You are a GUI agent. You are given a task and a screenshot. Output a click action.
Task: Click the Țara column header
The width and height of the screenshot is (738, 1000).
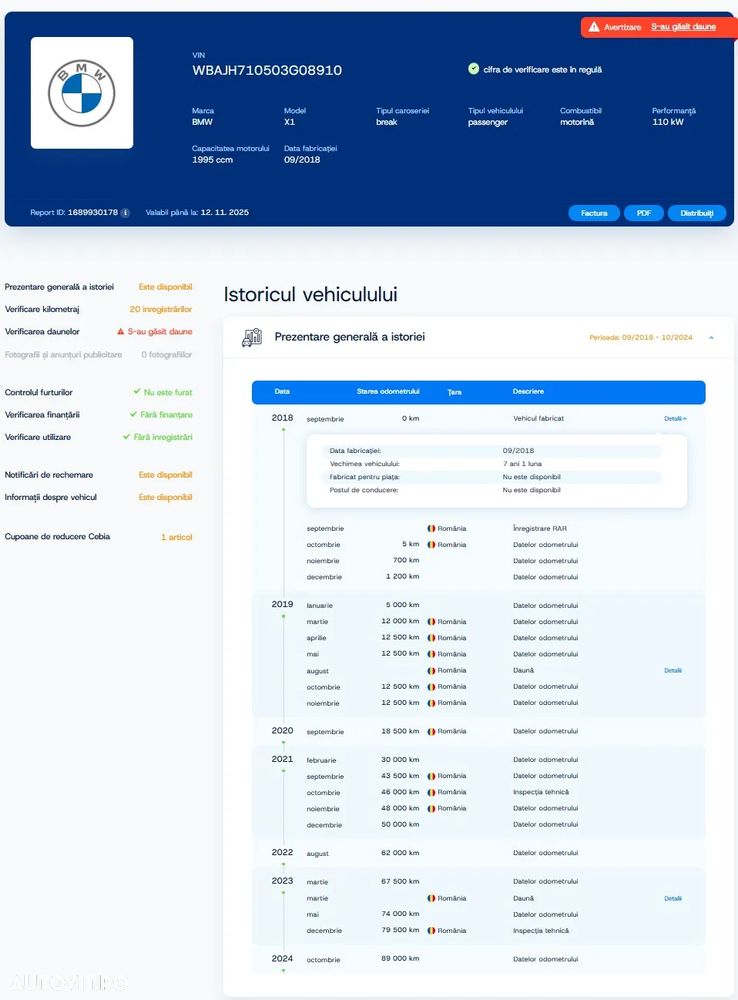454,392
